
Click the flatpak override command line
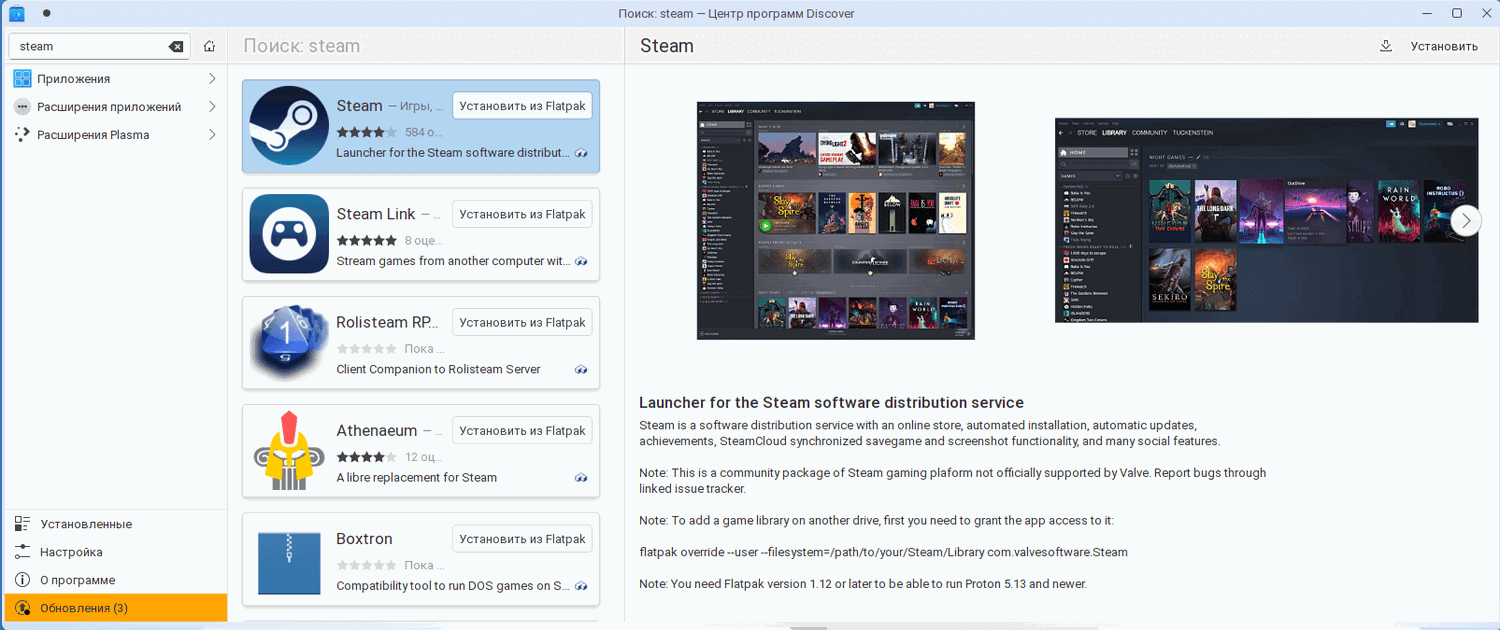click(x=883, y=552)
